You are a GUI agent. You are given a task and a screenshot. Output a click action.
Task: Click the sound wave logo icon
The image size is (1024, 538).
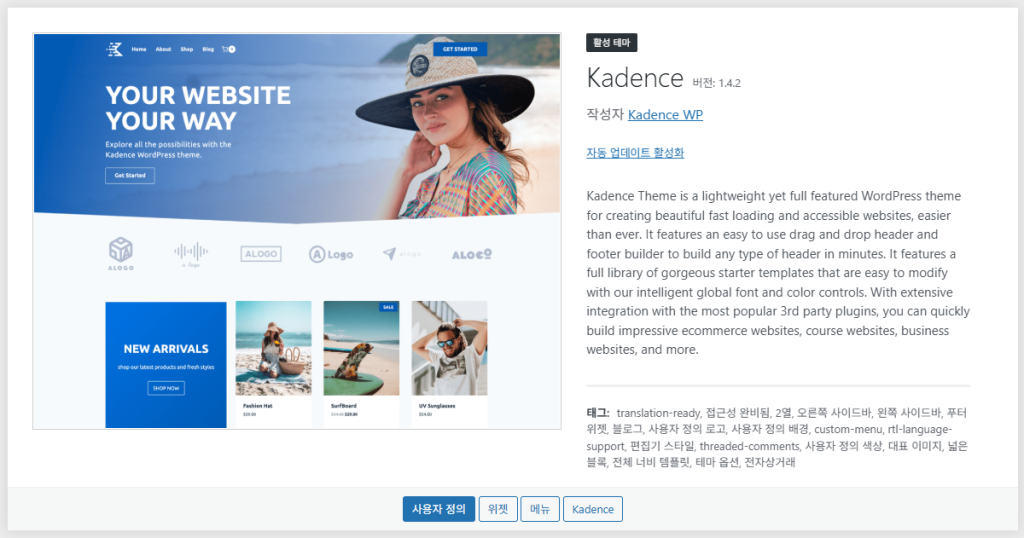[191, 252]
